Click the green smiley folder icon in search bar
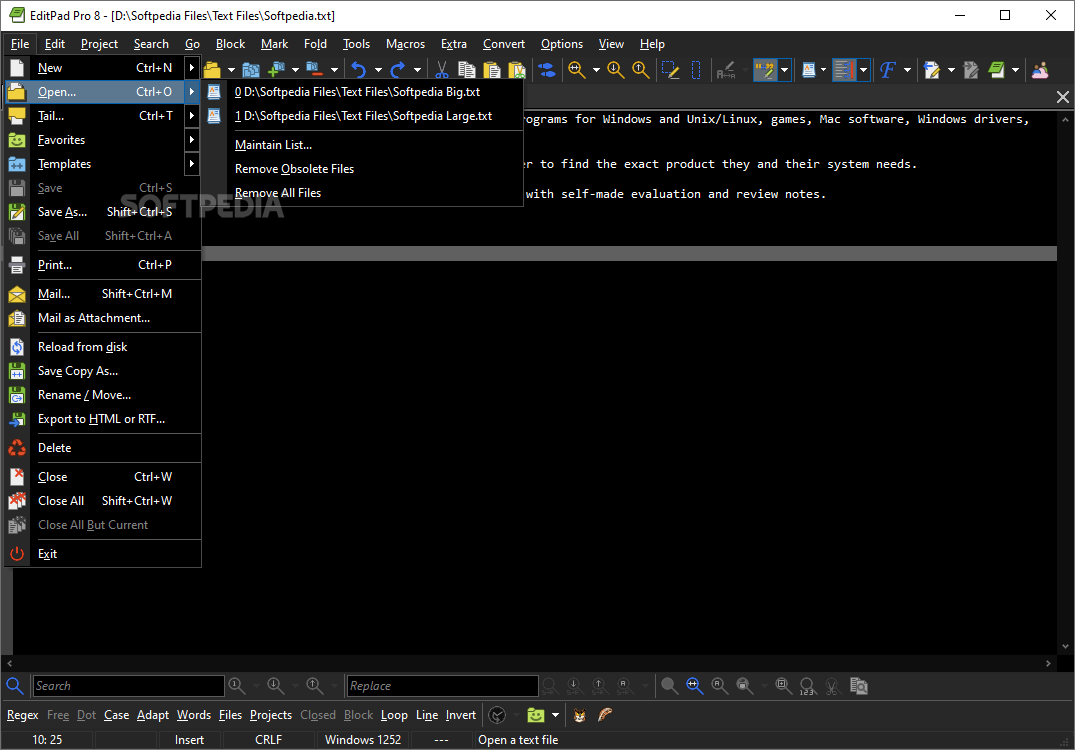 pos(535,715)
